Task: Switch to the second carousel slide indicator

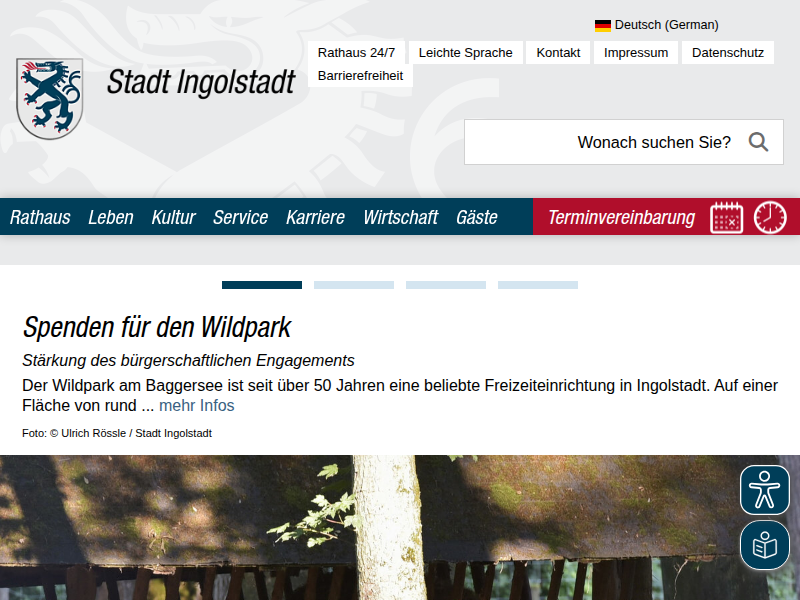Action: pyautogui.click(x=354, y=285)
